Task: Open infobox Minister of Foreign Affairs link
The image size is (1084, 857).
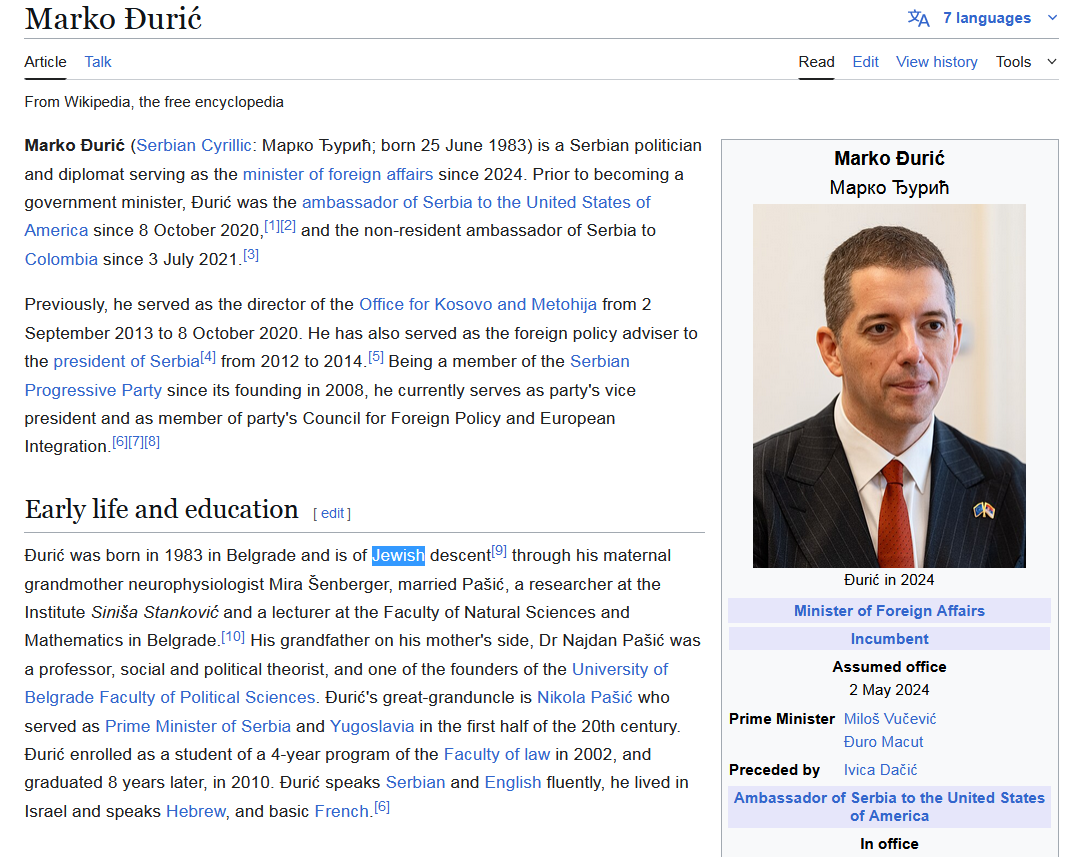Action: pos(889,610)
